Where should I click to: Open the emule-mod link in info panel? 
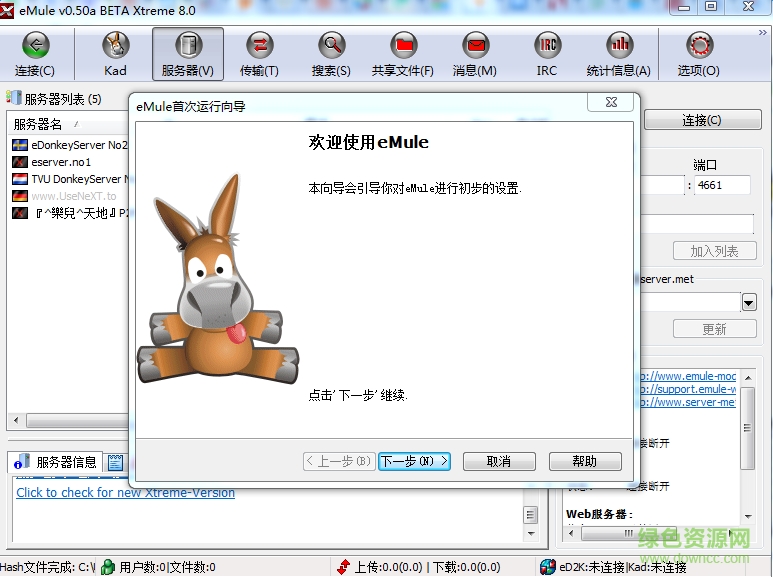pos(688,376)
